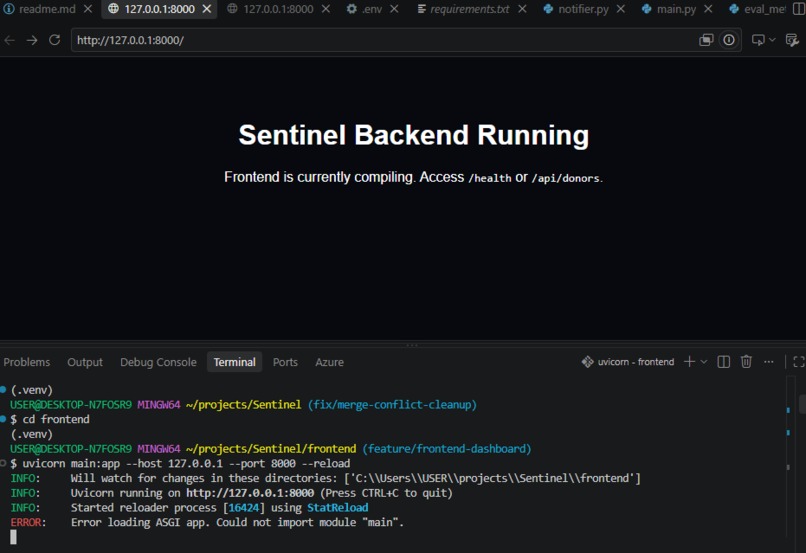Split the terminal pane

tap(723, 362)
